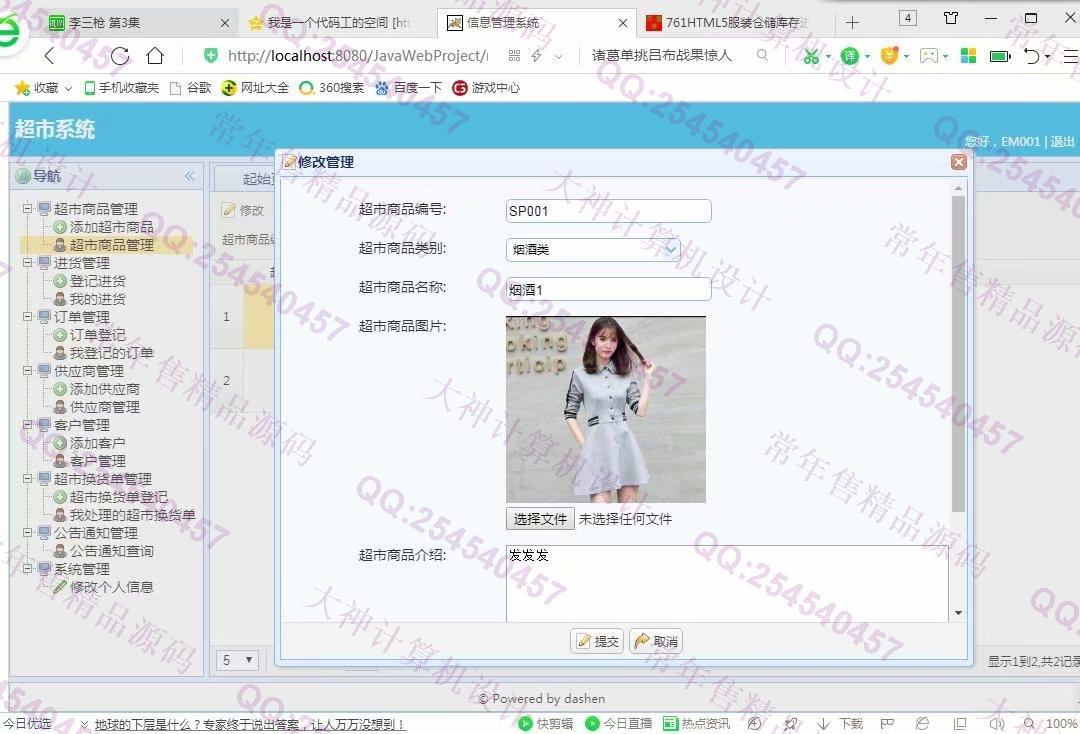The height and width of the screenshot is (734, 1080).
Task: Click the 提交 button
Action: [x=597, y=641]
